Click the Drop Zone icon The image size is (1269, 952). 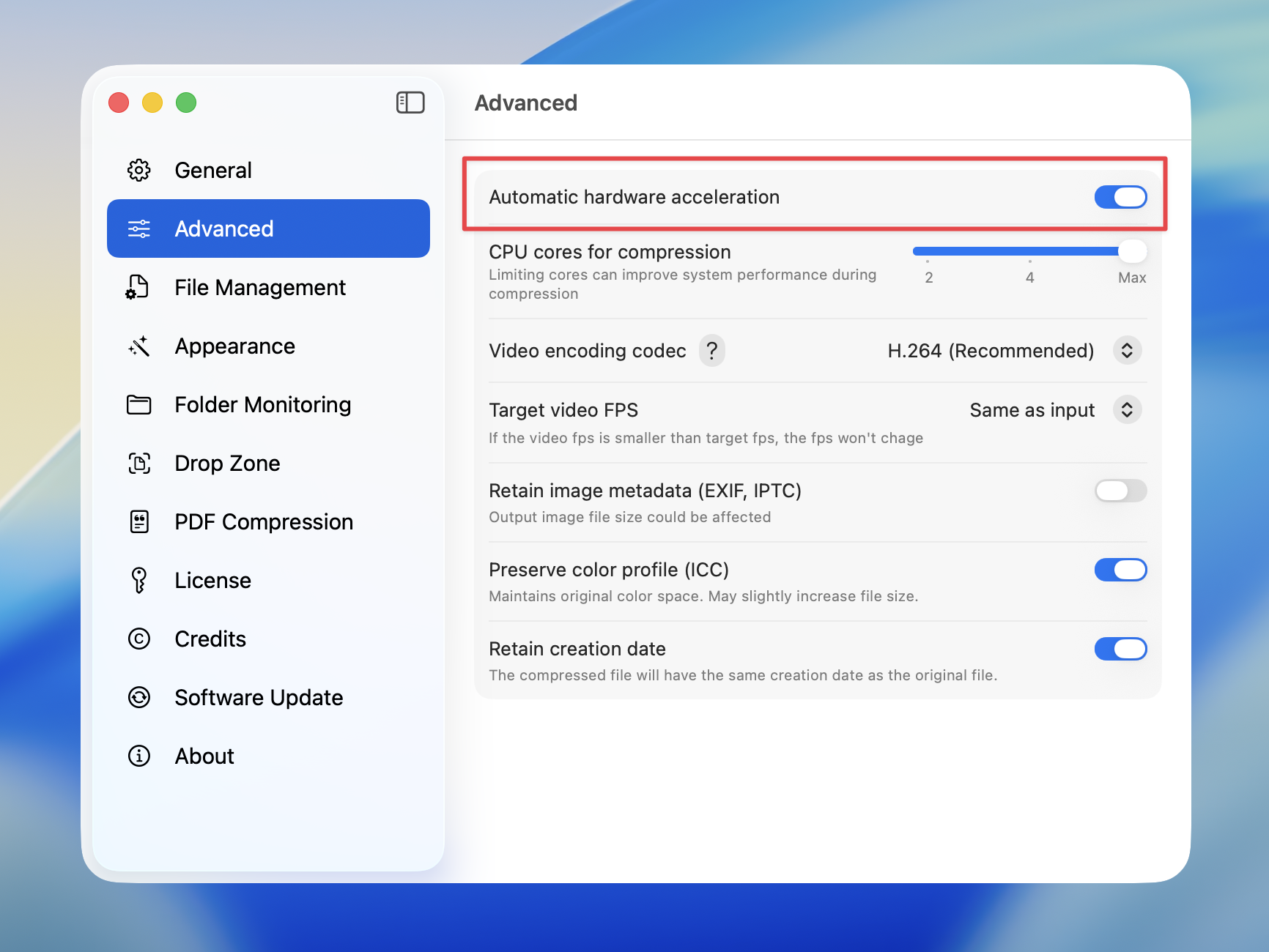pos(139,463)
